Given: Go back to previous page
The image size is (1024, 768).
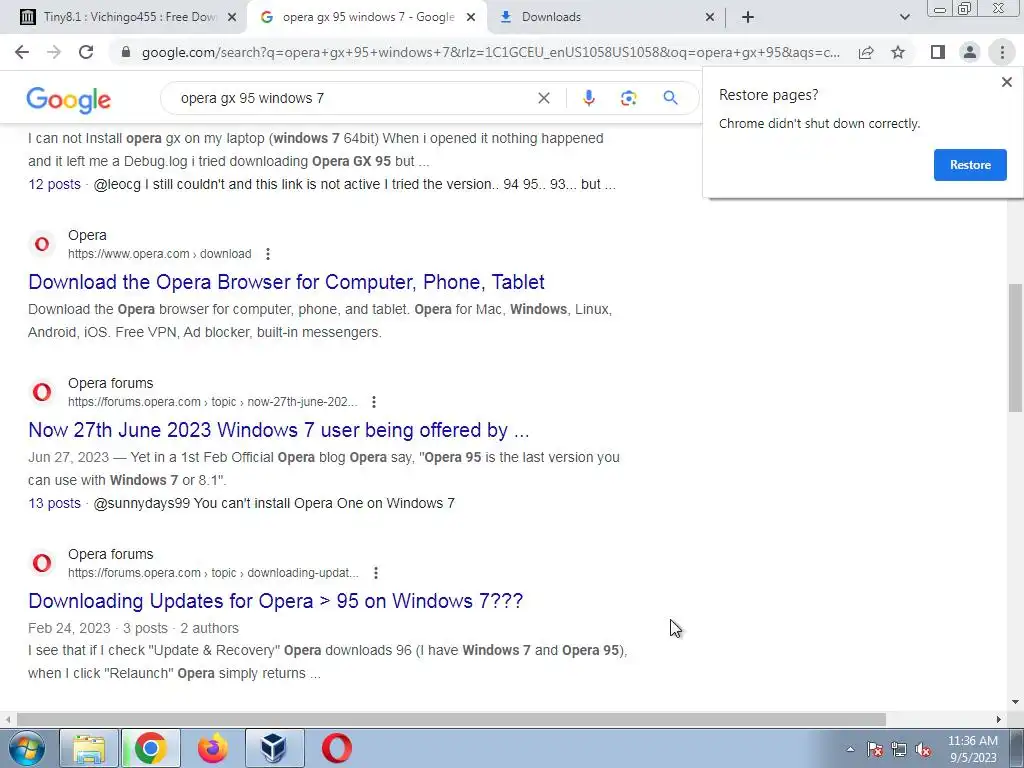Looking at the screenshot, I should [x=22, y=52].
